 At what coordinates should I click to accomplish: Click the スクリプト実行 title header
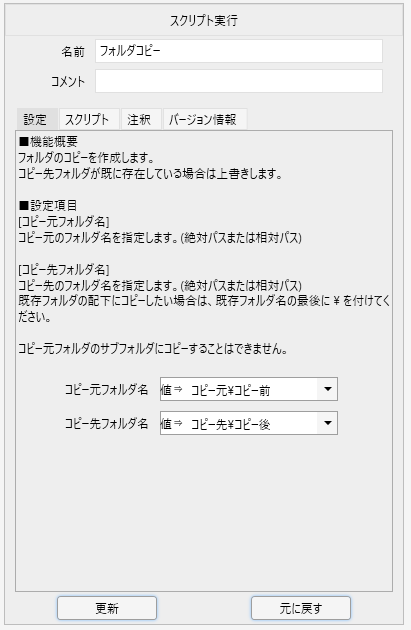[204, 20]
